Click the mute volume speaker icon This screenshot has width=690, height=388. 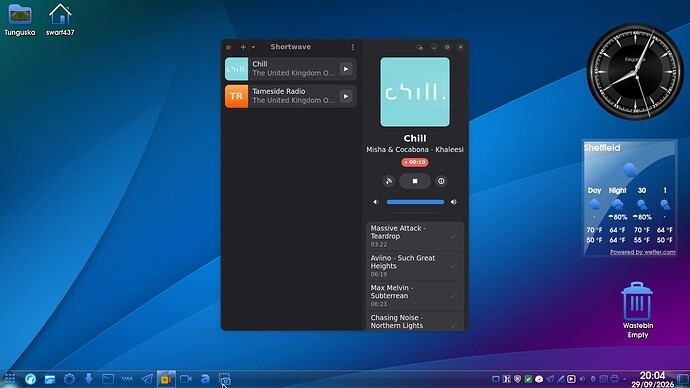376,202
